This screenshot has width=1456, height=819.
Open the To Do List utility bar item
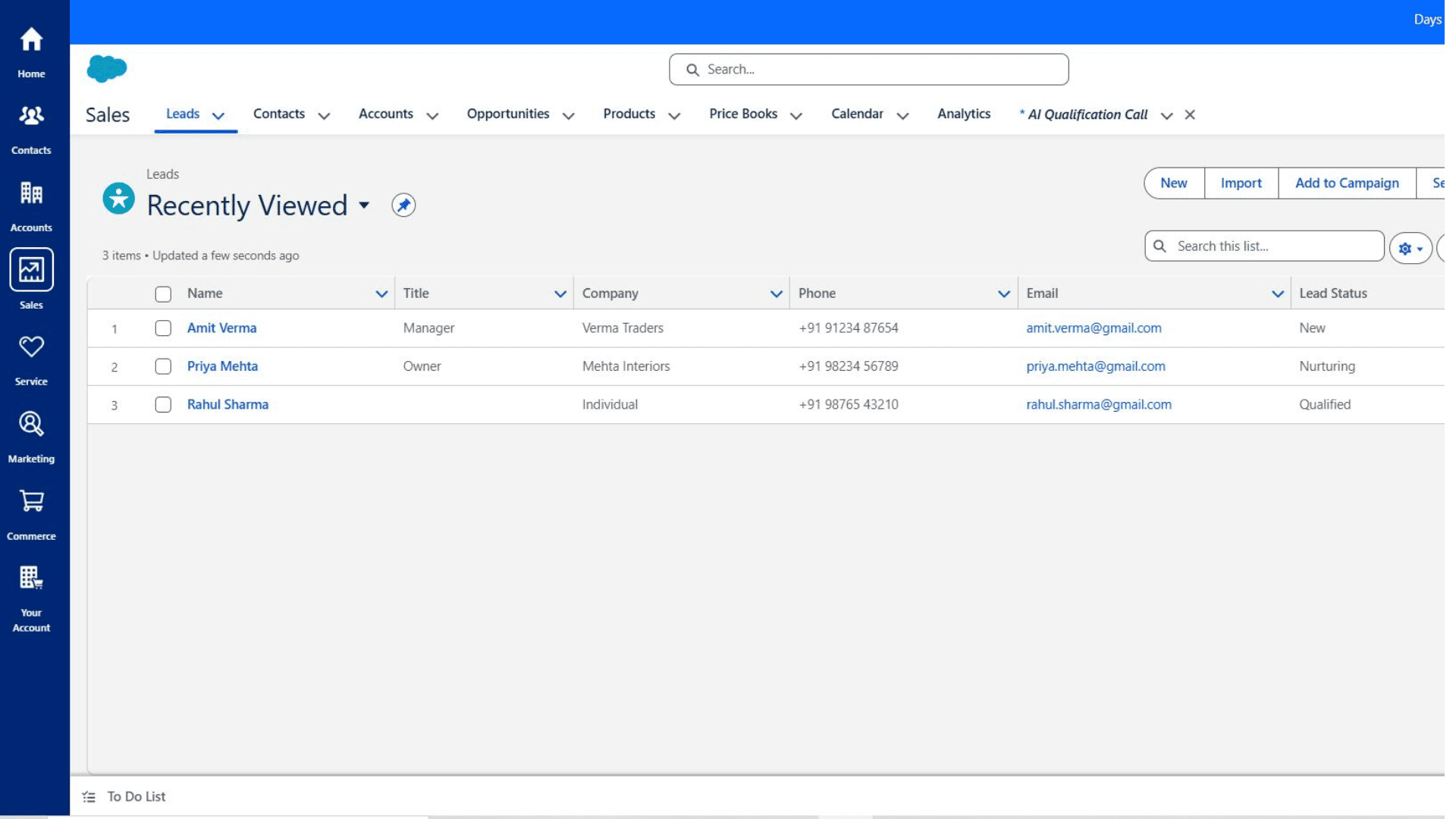124,797
